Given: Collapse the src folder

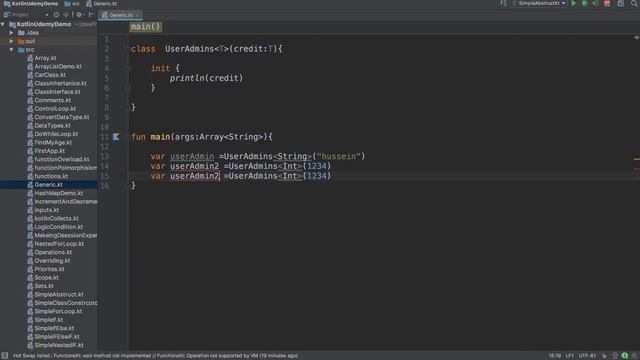Looking at the screenshot, I should click(x=11, y=50).
